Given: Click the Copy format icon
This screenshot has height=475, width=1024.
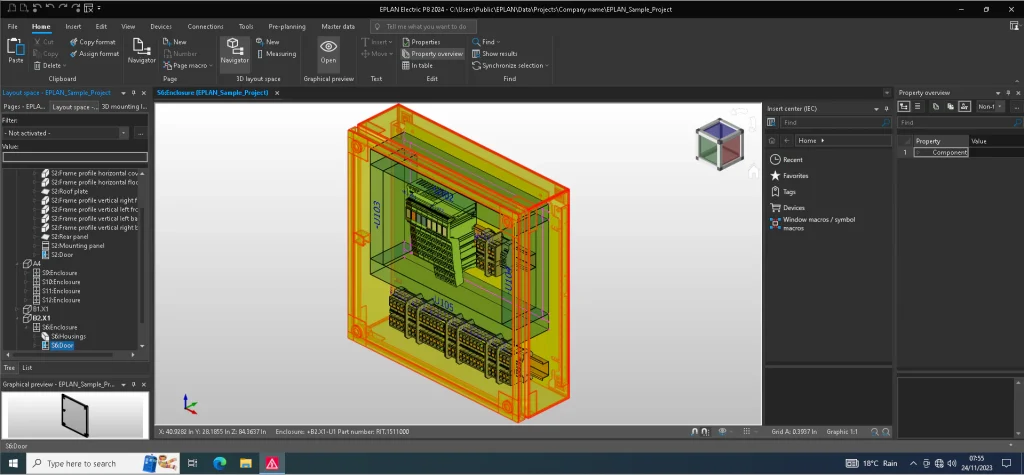Looking at the screenshot, I should [91, 42].
